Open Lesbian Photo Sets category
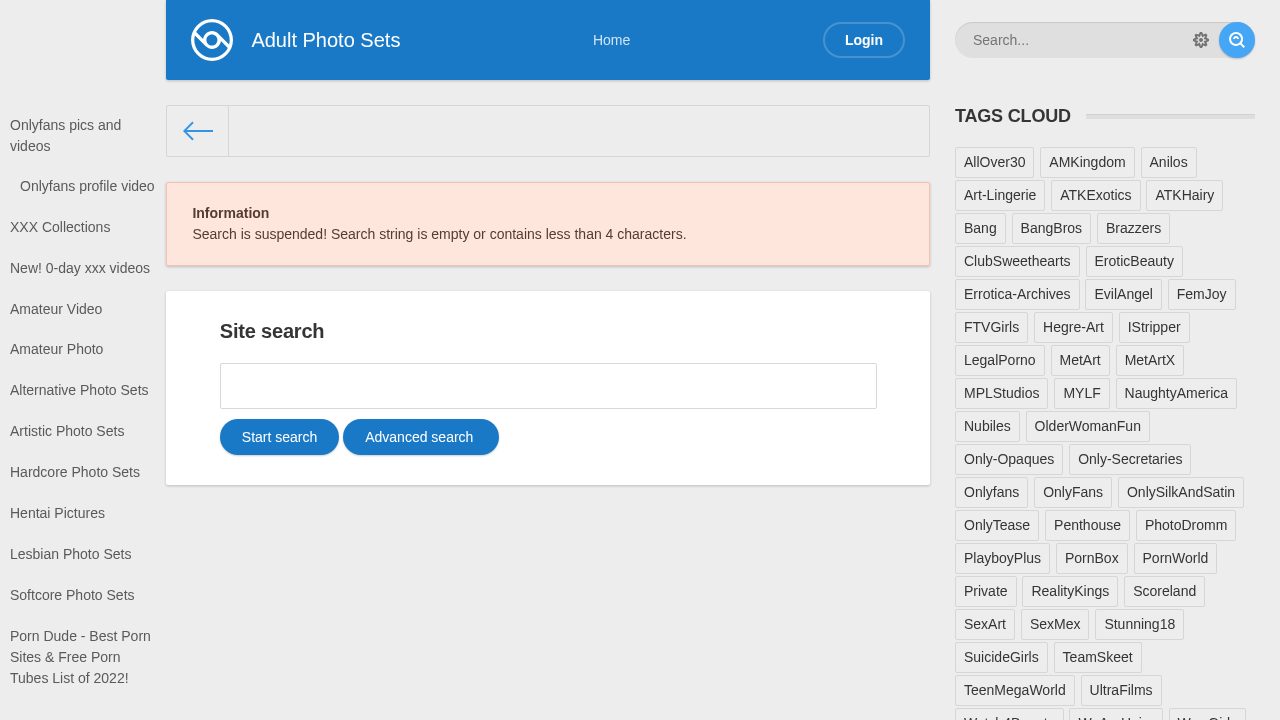This screenshot has width=1280, height=720. (x=71, y=554)
